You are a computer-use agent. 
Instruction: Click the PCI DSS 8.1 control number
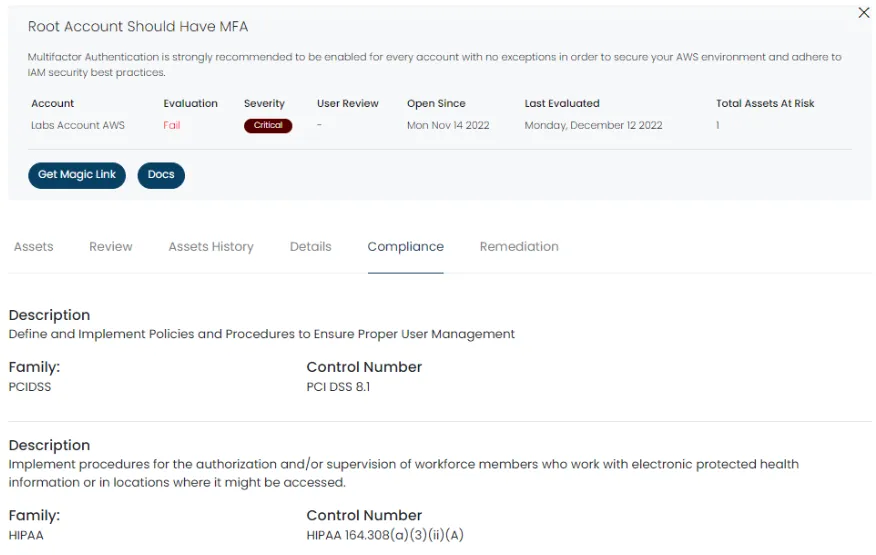coord(338,387)
